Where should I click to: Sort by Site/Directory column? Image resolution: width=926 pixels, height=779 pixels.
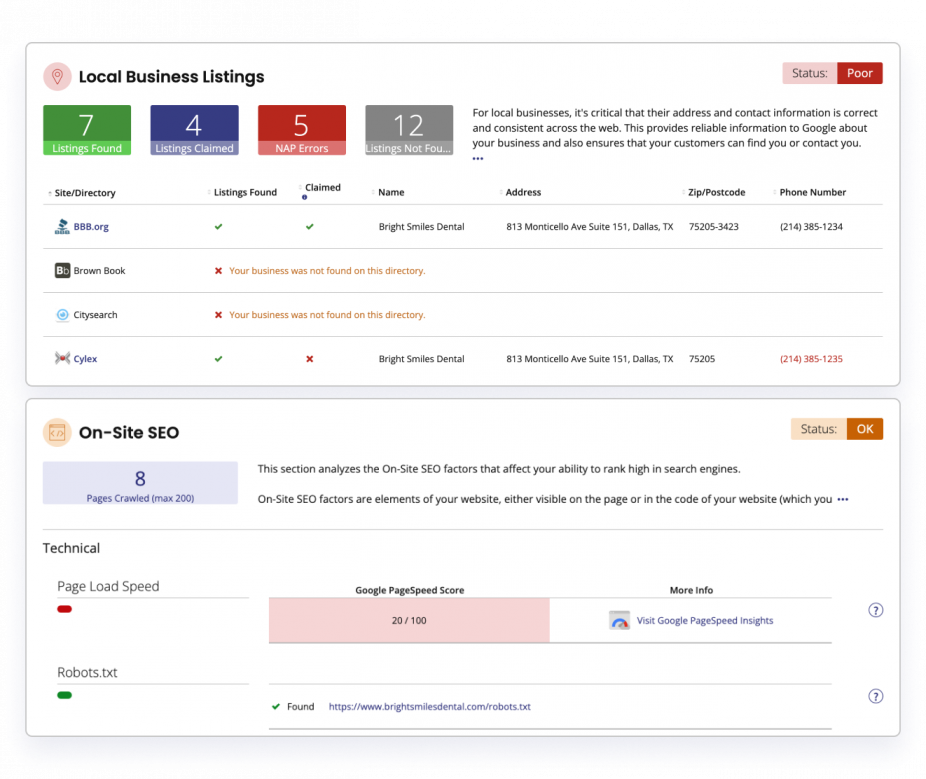click(84, 193)
